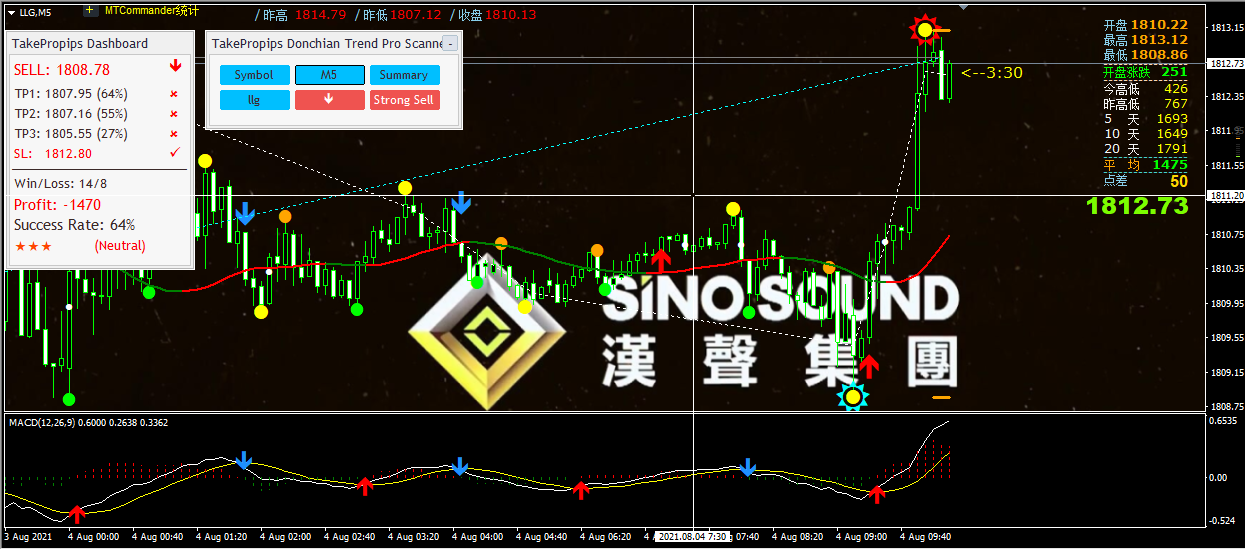Screen dimensions: 1245x550
Task: Click the 平均 1475 row
Action: click(1145, 164)
